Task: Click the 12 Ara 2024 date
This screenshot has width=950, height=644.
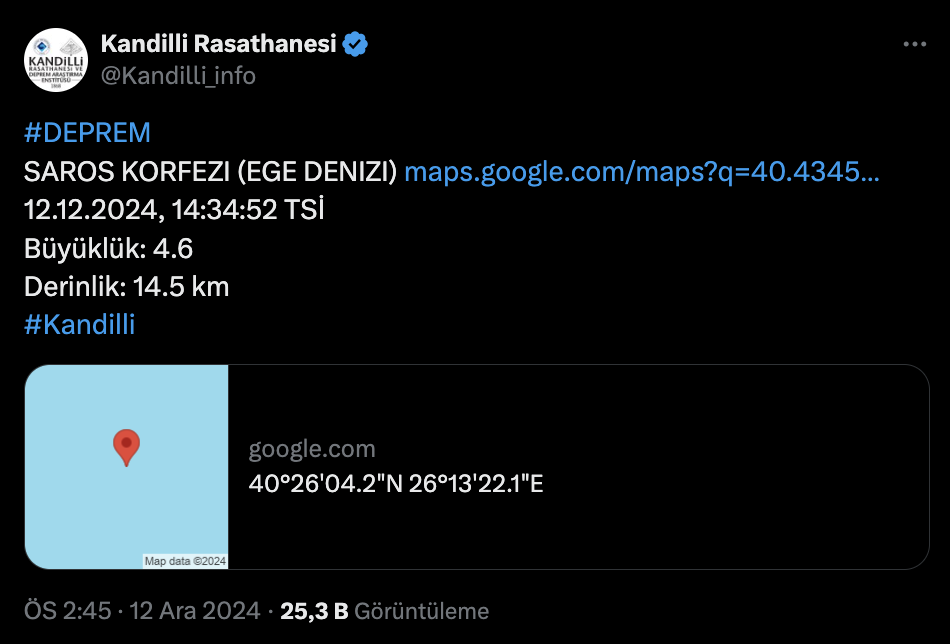Action: (x=194, y=611)
